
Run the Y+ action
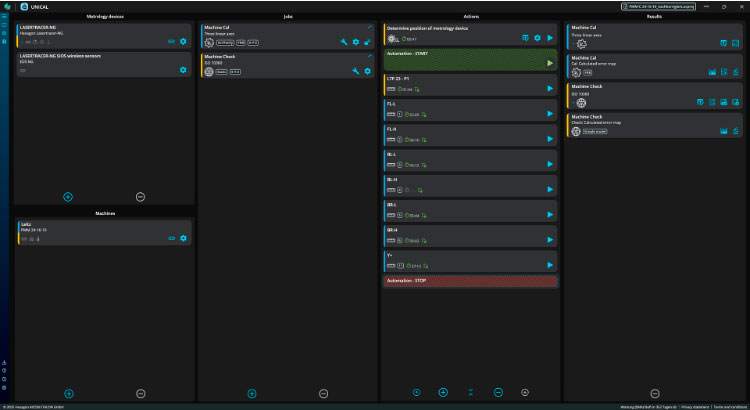tap(550, 265)
